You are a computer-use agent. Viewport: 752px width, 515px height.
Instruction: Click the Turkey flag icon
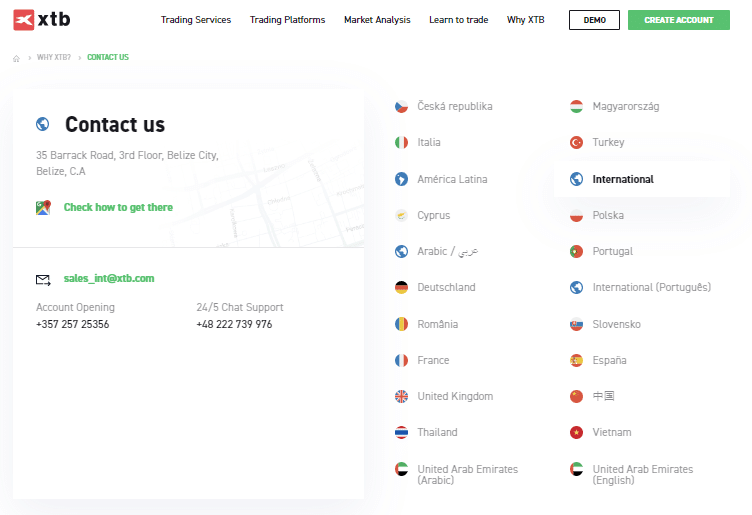[576, 143]
